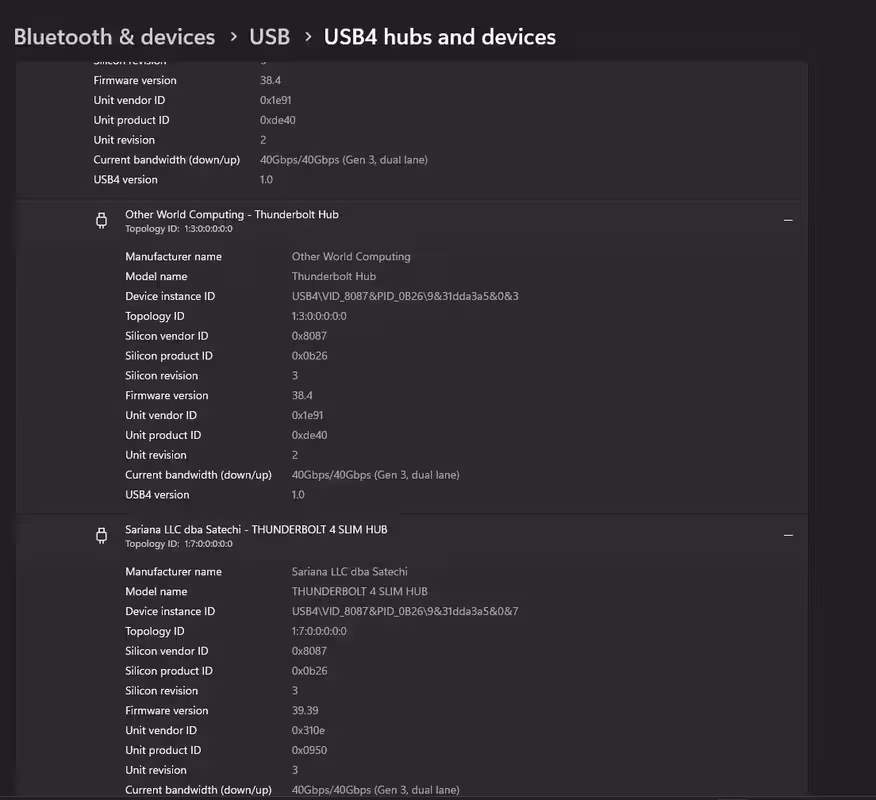Screen dimensions: 876x800
Task: Click the USB4 hubs and devices title
Action: point(440,37)
